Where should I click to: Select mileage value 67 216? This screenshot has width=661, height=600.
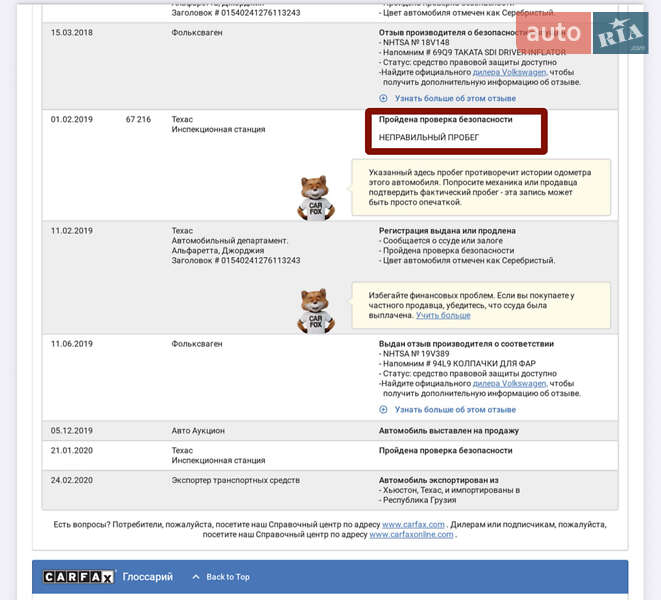(138, 119)
